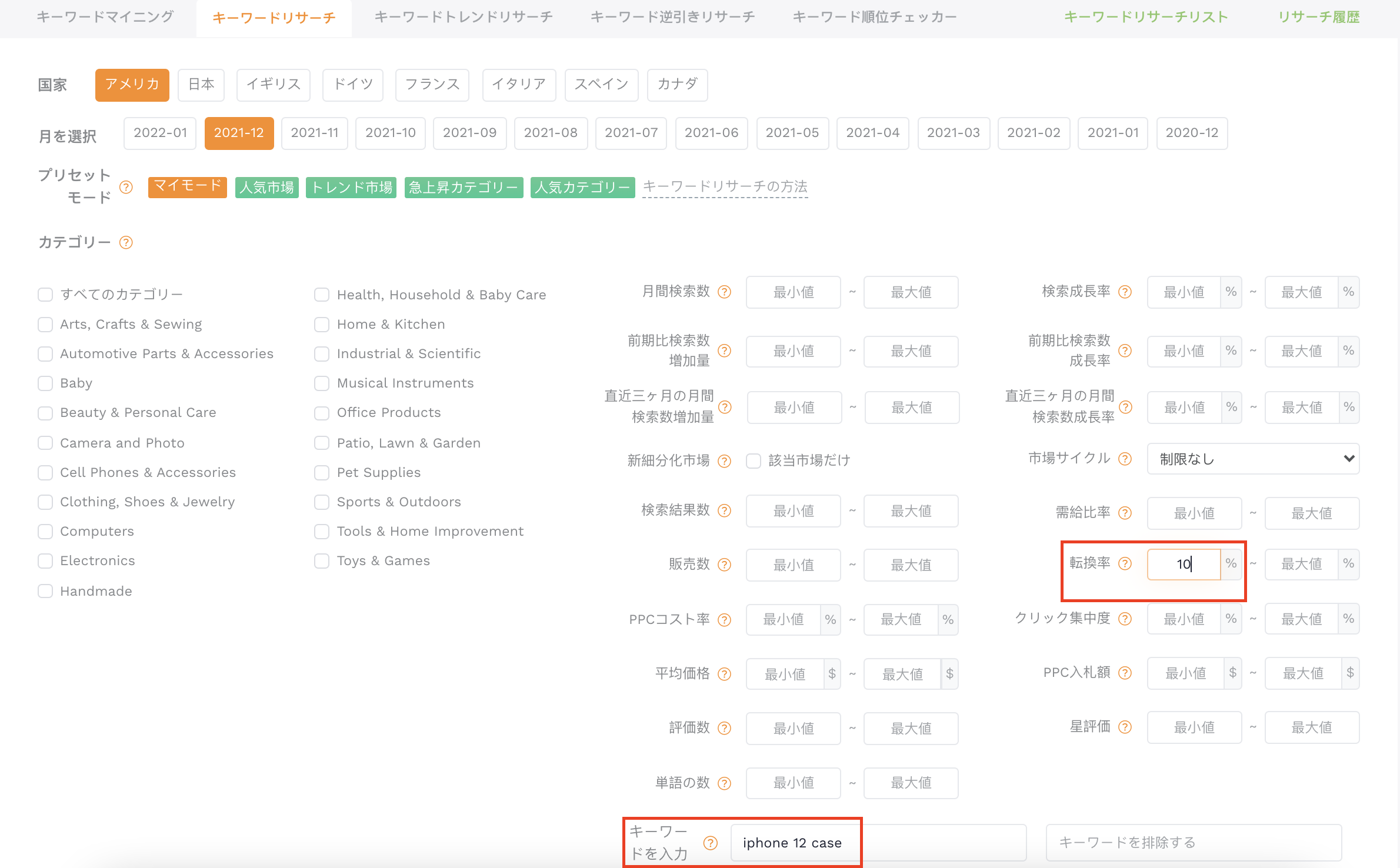Apply 急上昇カテゴリー preset

point(464,188)
